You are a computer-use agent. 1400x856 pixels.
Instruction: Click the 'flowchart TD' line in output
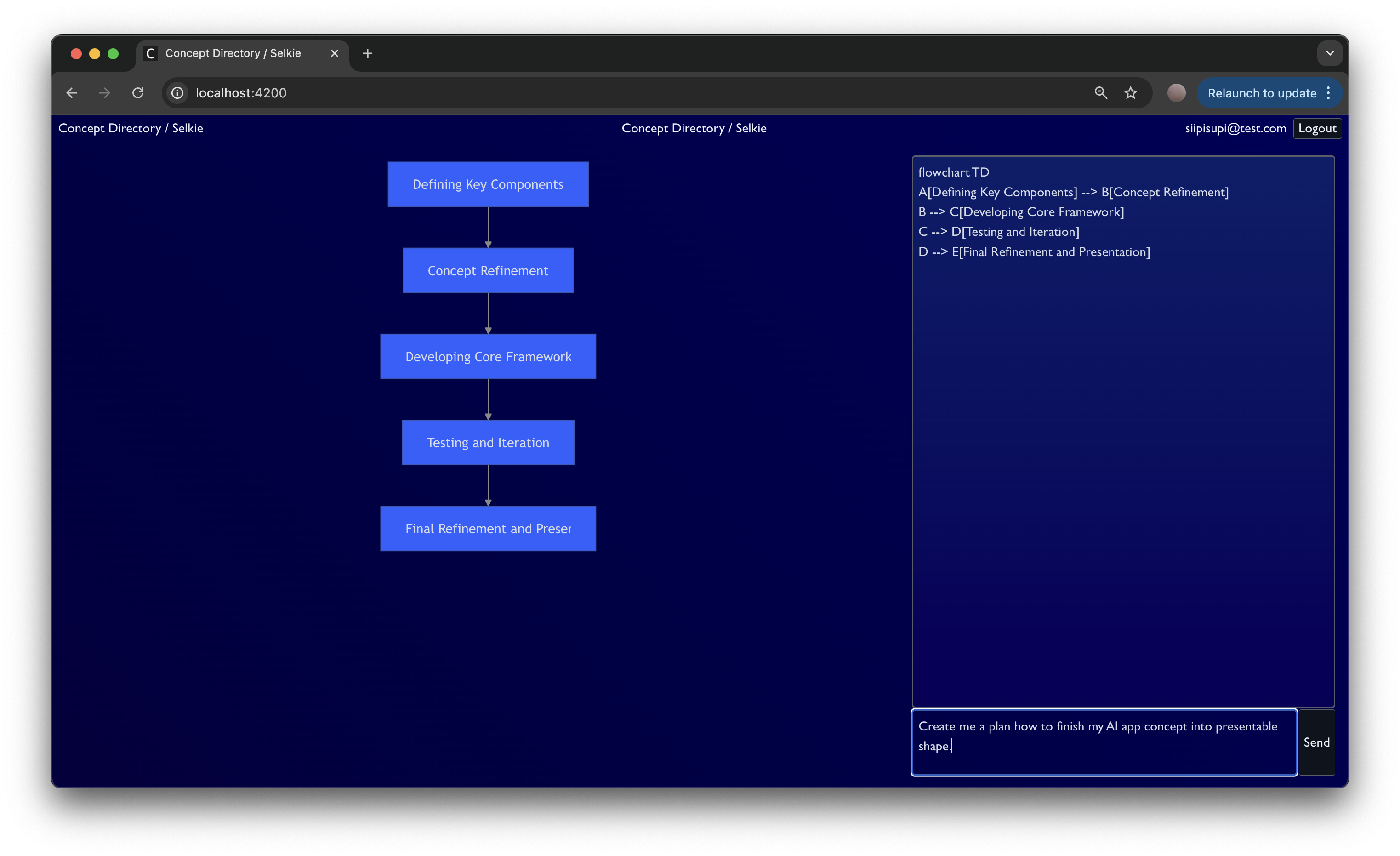coord(953,172)
